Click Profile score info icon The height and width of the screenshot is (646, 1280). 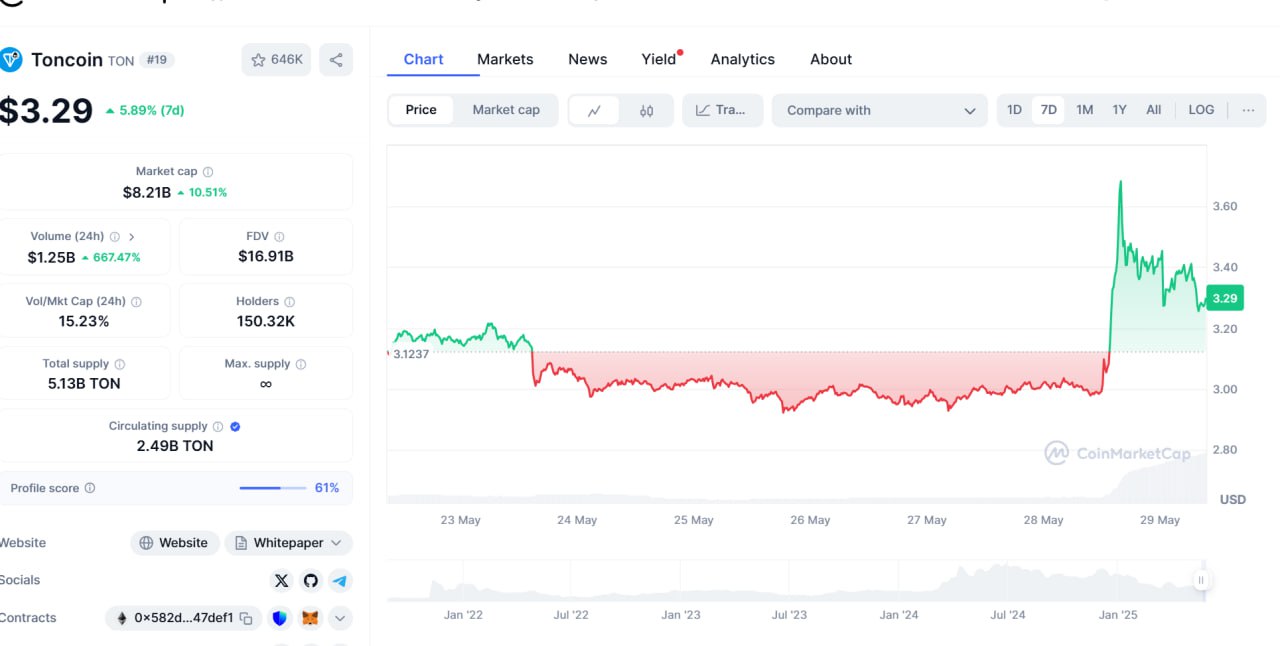90,489
